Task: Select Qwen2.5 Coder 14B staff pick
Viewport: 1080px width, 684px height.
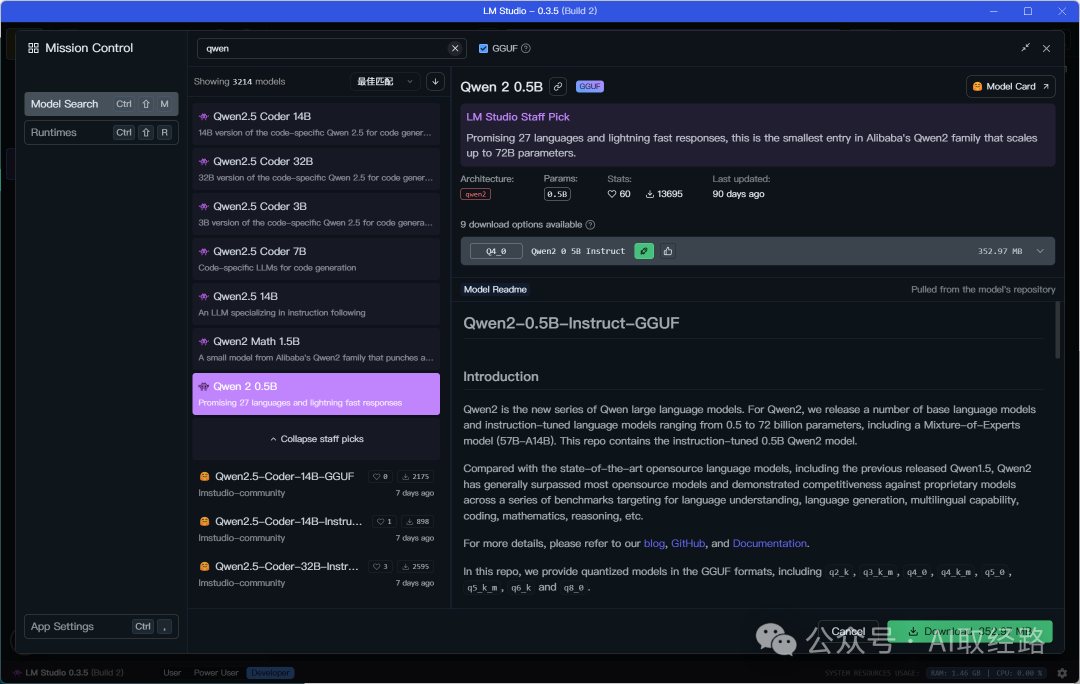Action: (x=315, y=124)
